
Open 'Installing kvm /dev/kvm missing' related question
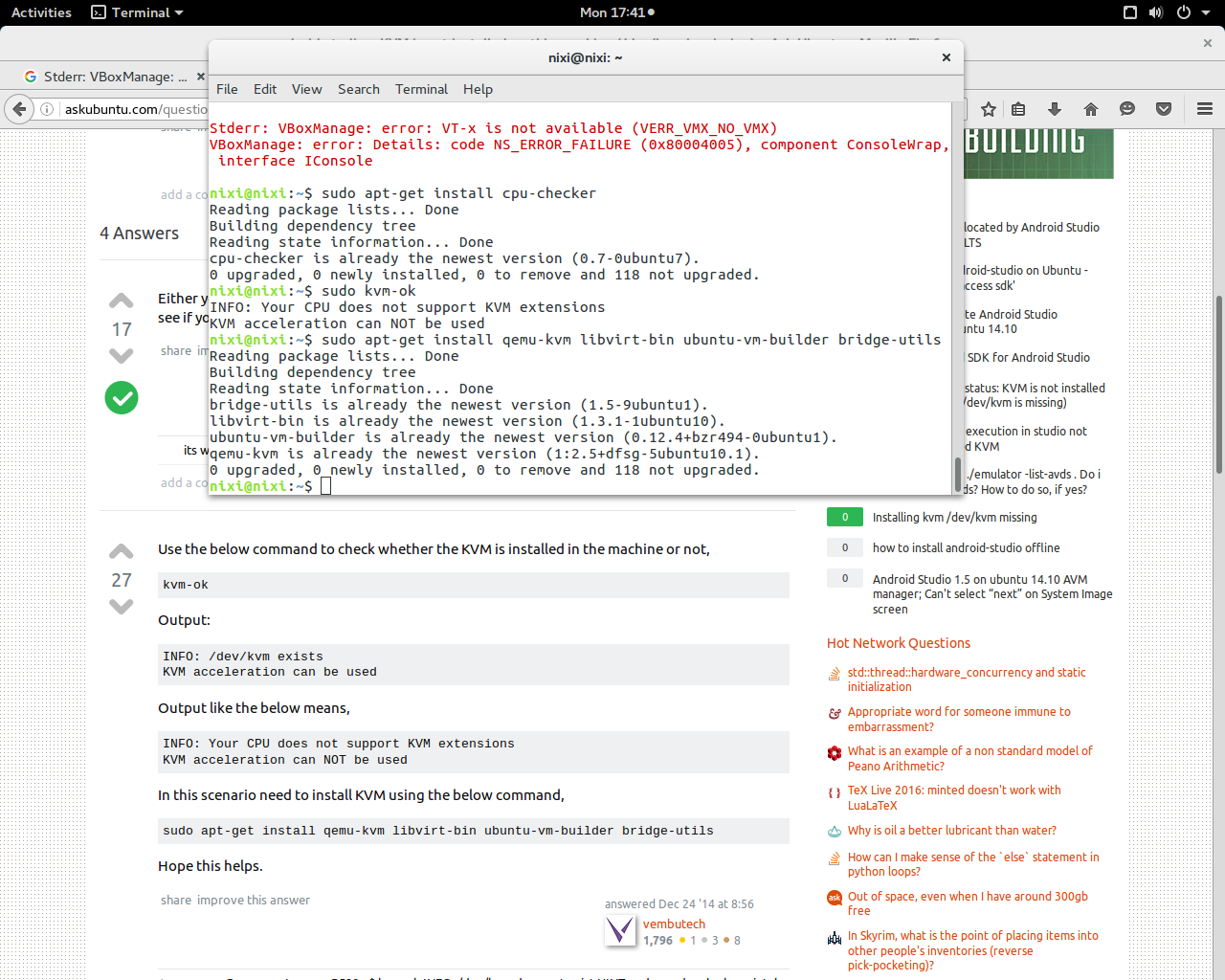pyautogui.click(x=954, y=517)
